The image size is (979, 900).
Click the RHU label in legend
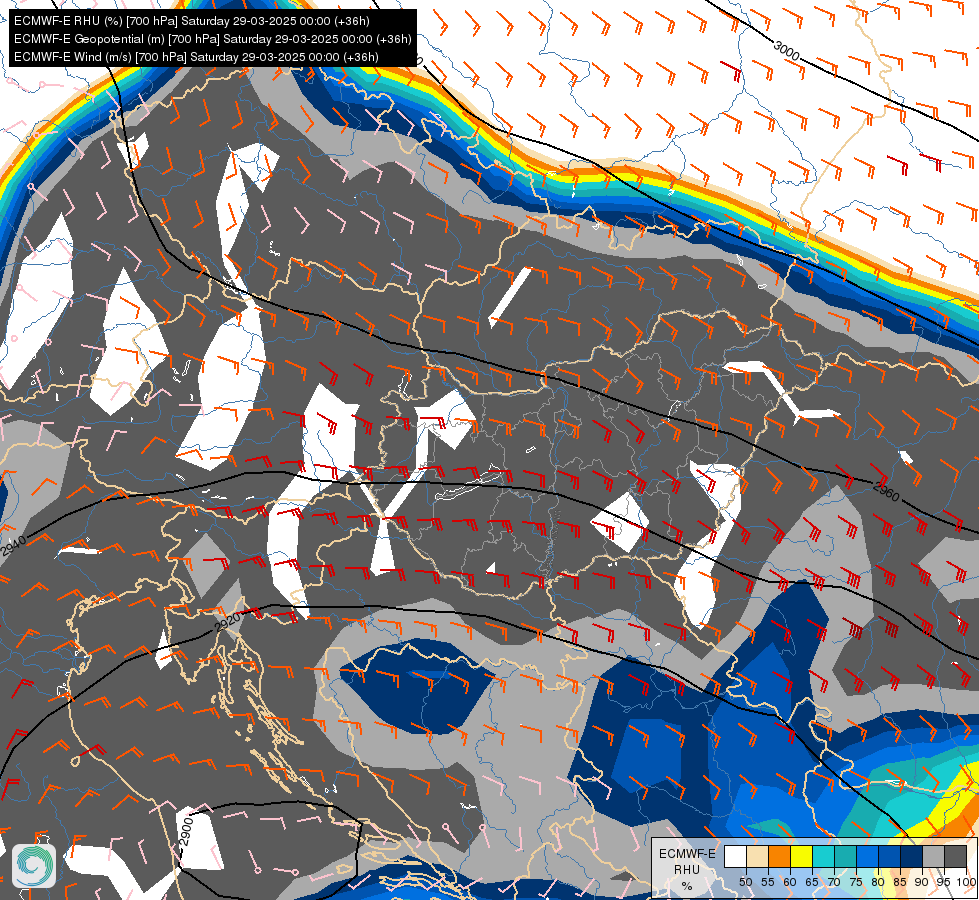click(687, 869)
